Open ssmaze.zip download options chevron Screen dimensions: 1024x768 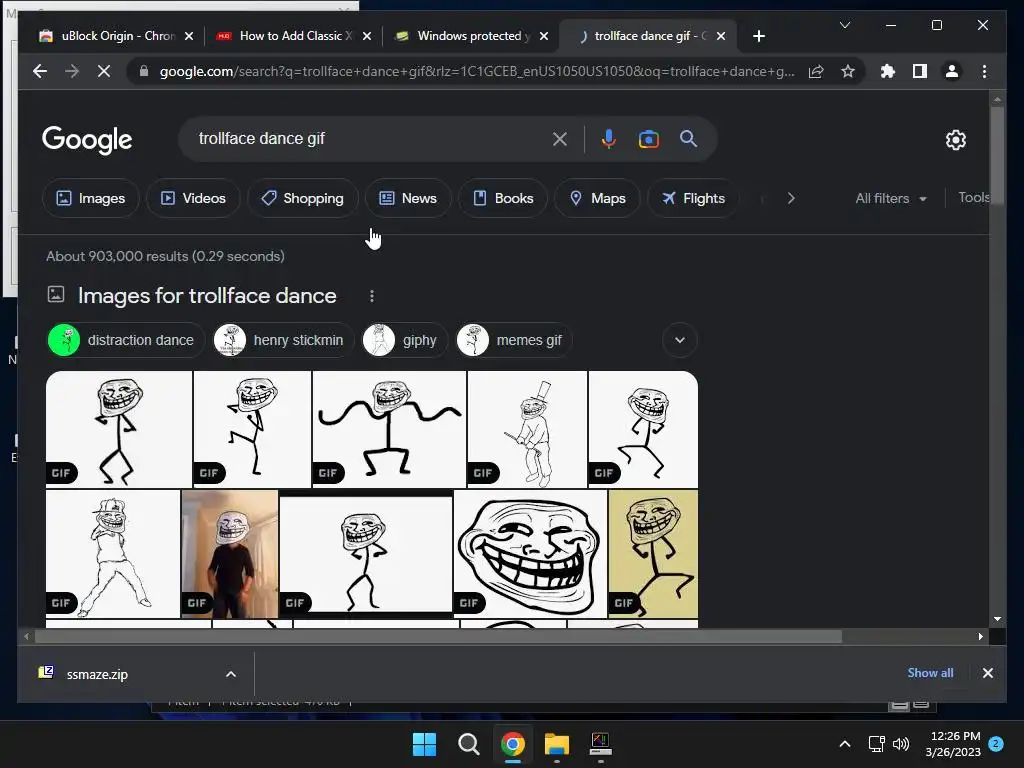tap(231, 674)
